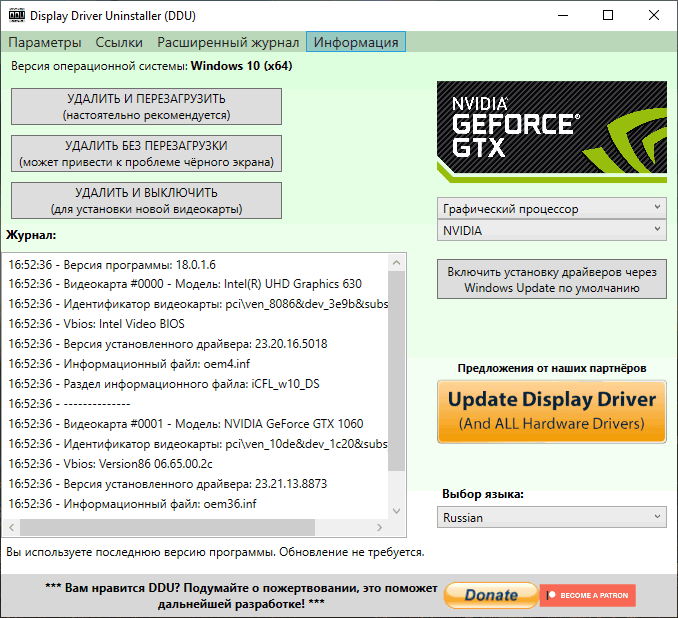The height and width of the screenshot is (618, 678).
Task: Open the NVIDIA vendor dropdown
Action: [551, 231]
